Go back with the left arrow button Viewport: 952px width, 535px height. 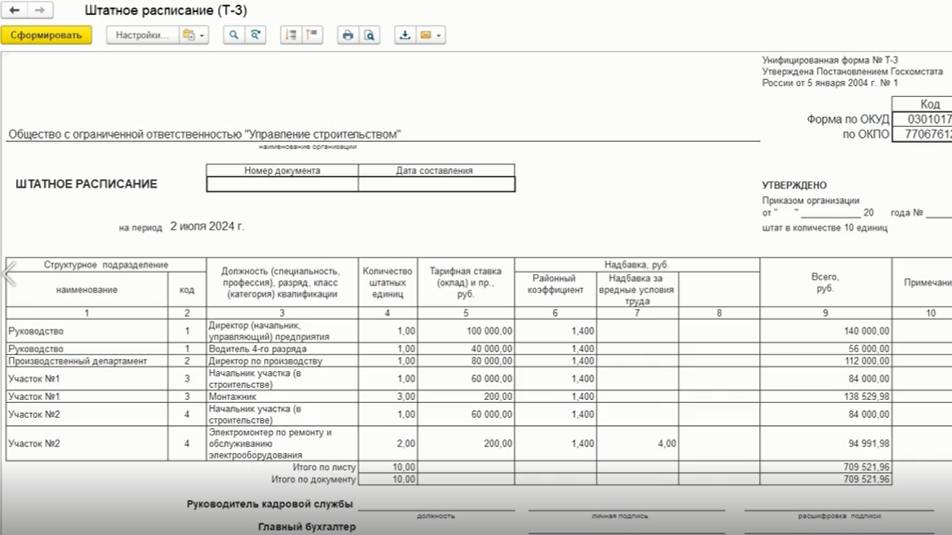15,10
